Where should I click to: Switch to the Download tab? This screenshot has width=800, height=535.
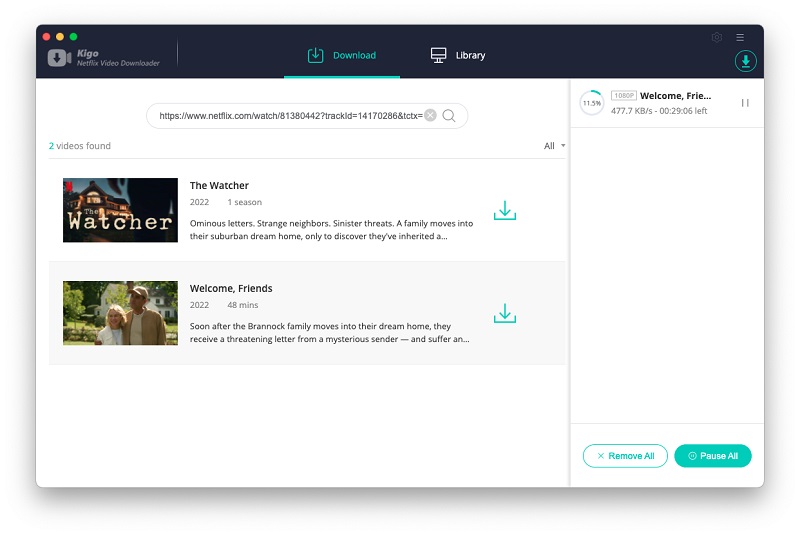coord(342,55)
